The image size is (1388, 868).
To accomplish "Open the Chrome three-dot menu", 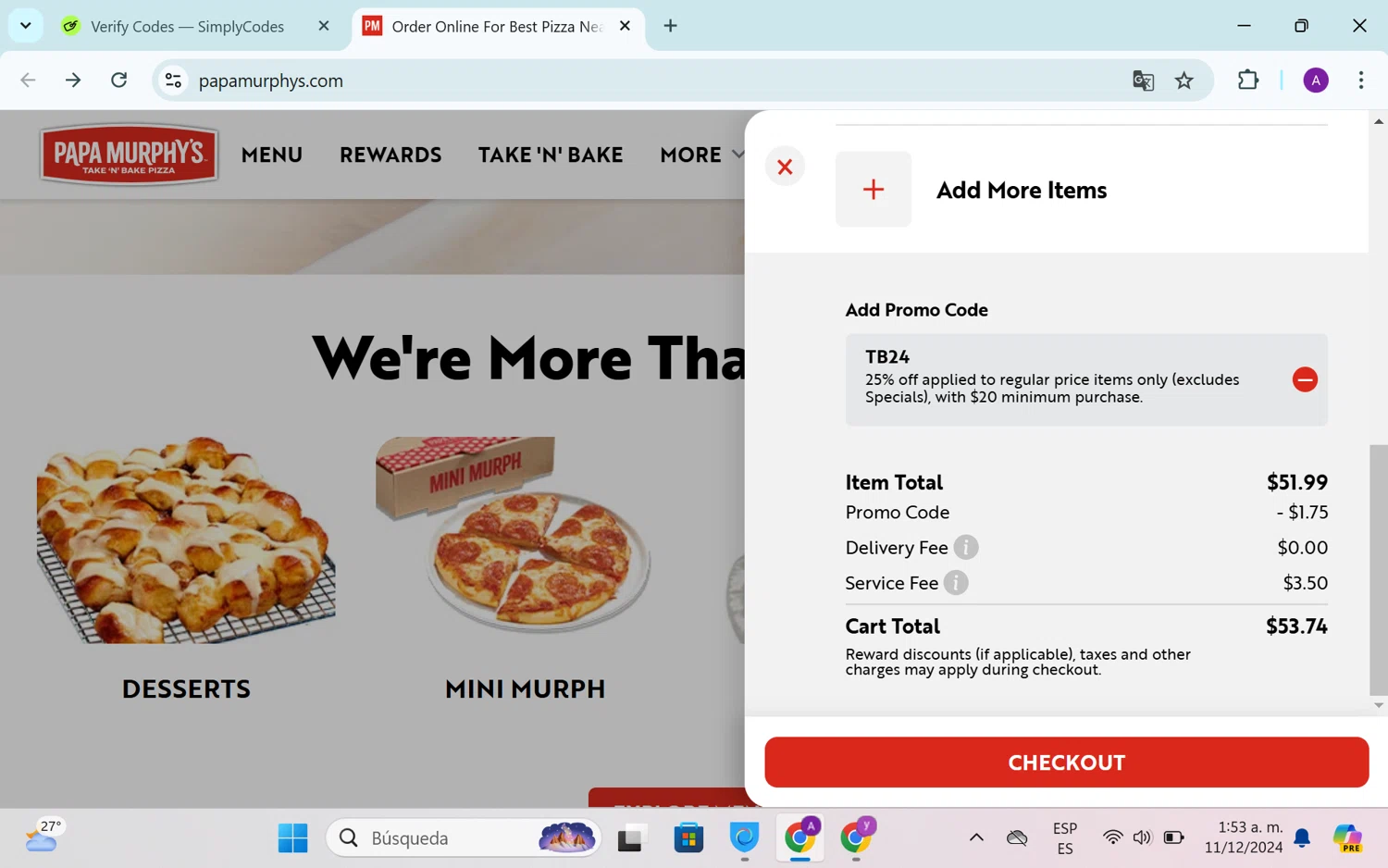I will (x=1360, y=81).
